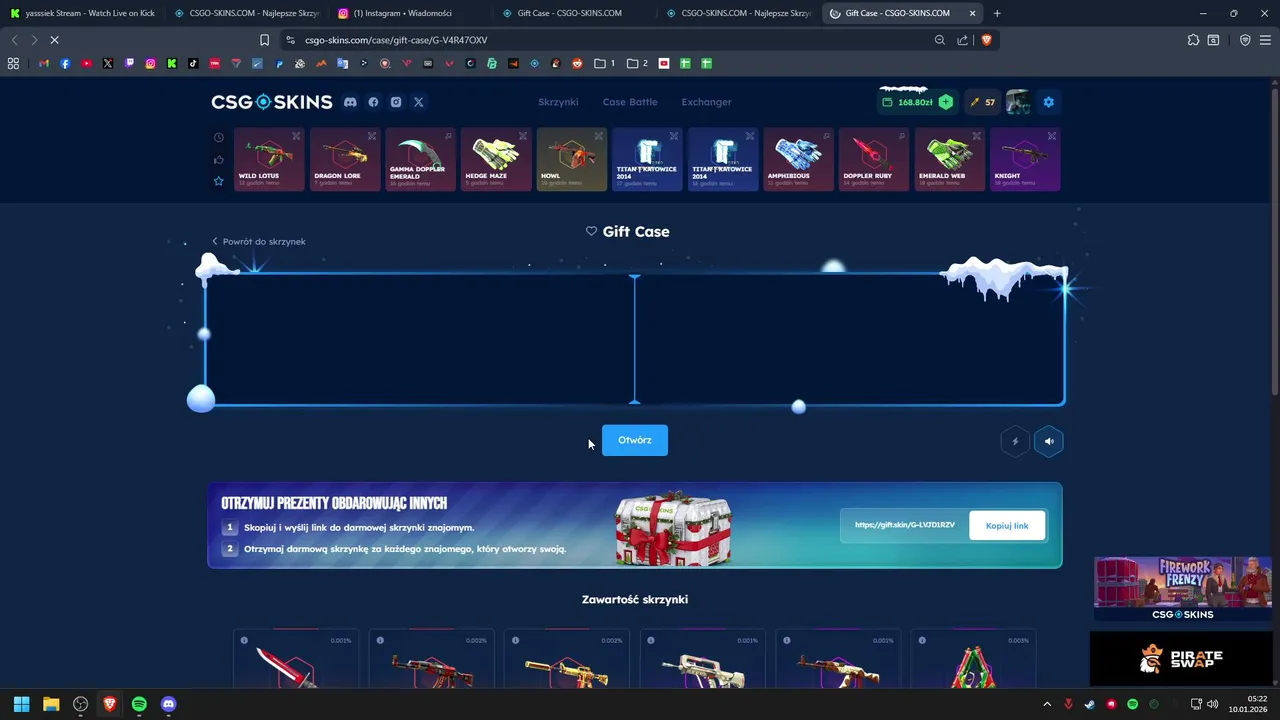
Task: Open the Brave VPN shield icon
Action: coord(1245,40)
